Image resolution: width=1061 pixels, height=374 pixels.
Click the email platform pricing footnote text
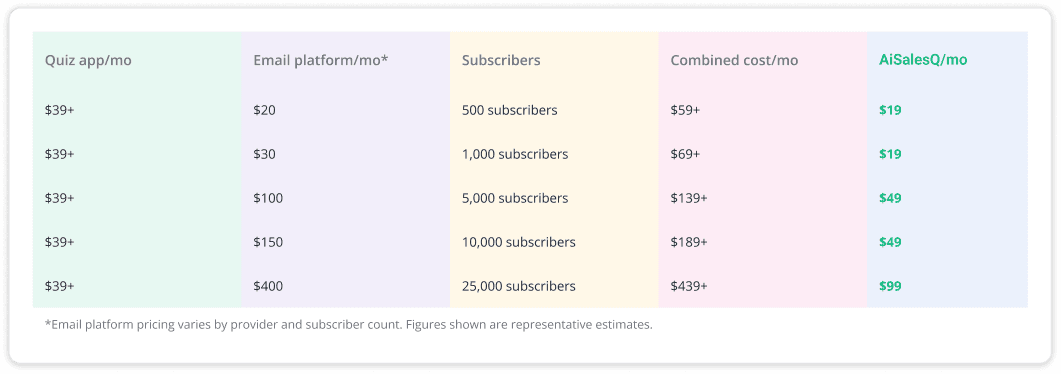[349, 325]
